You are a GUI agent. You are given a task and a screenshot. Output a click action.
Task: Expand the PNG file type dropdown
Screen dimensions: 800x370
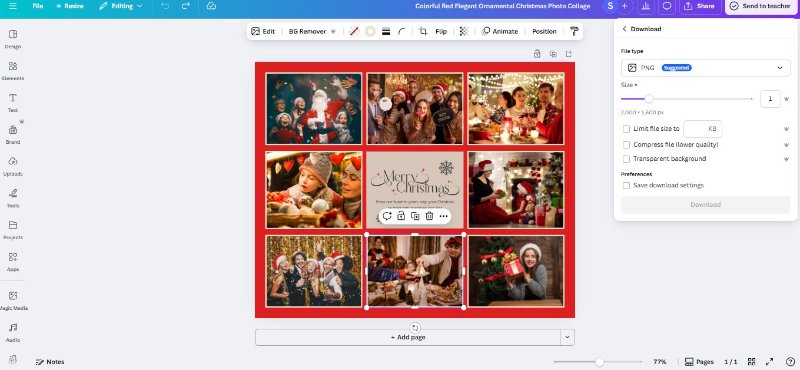tap(706, 68)
